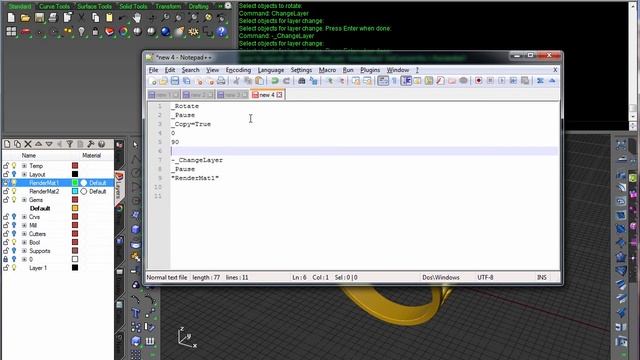Open the Notepad++ Macro menu
640x360 pixels.
click(327, 70)
